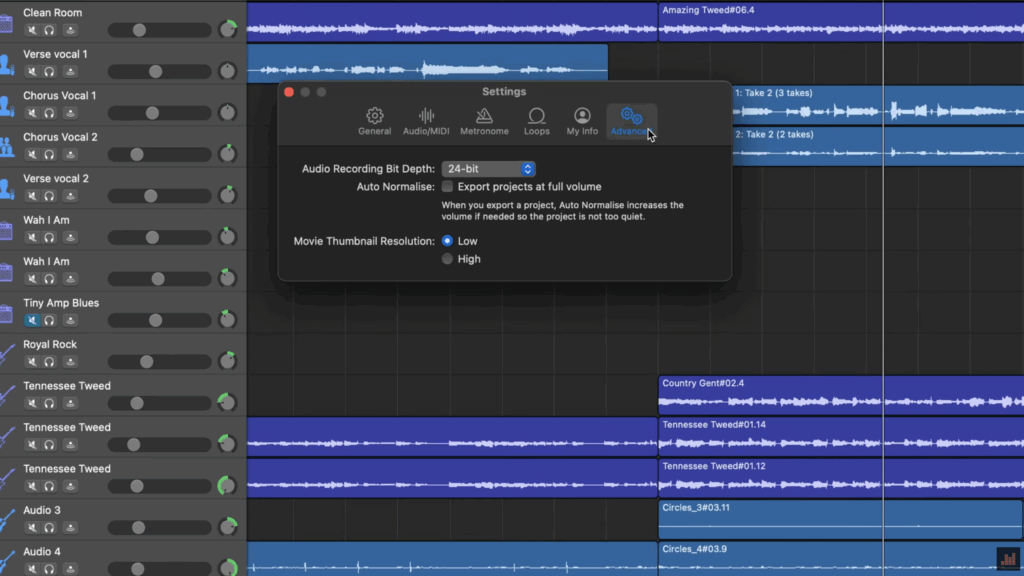The height and width of the screenshot is (576, 1024).
Task: Click the Chorus Vocal 2 track instrument icon
Action: coord(6,146)
